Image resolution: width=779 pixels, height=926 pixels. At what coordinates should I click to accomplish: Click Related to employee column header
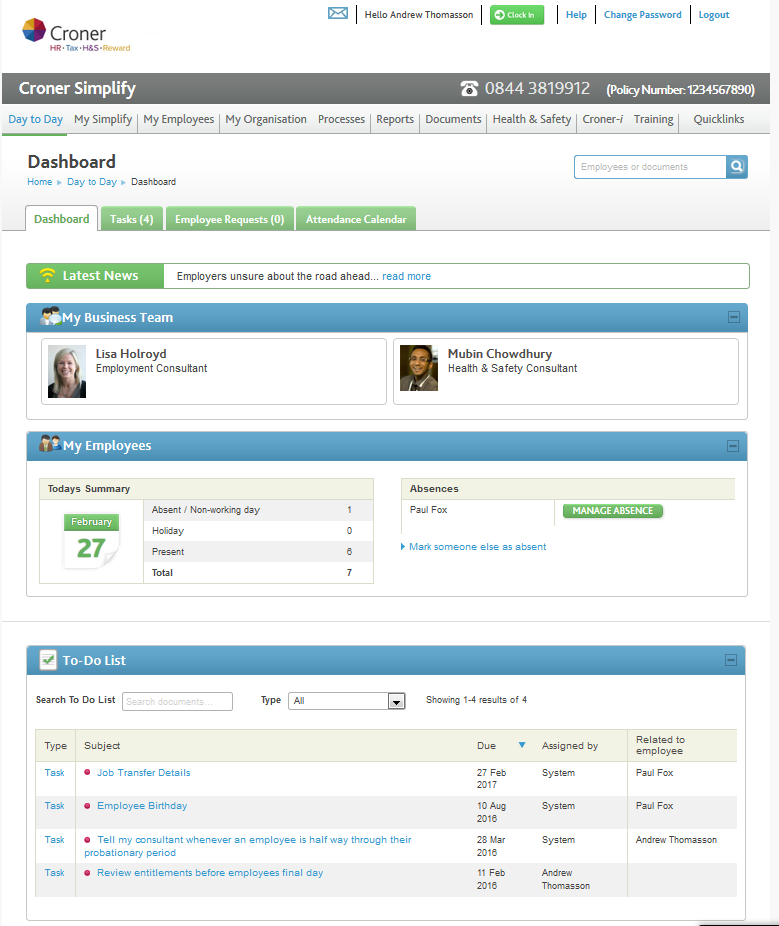pos(660,745)
